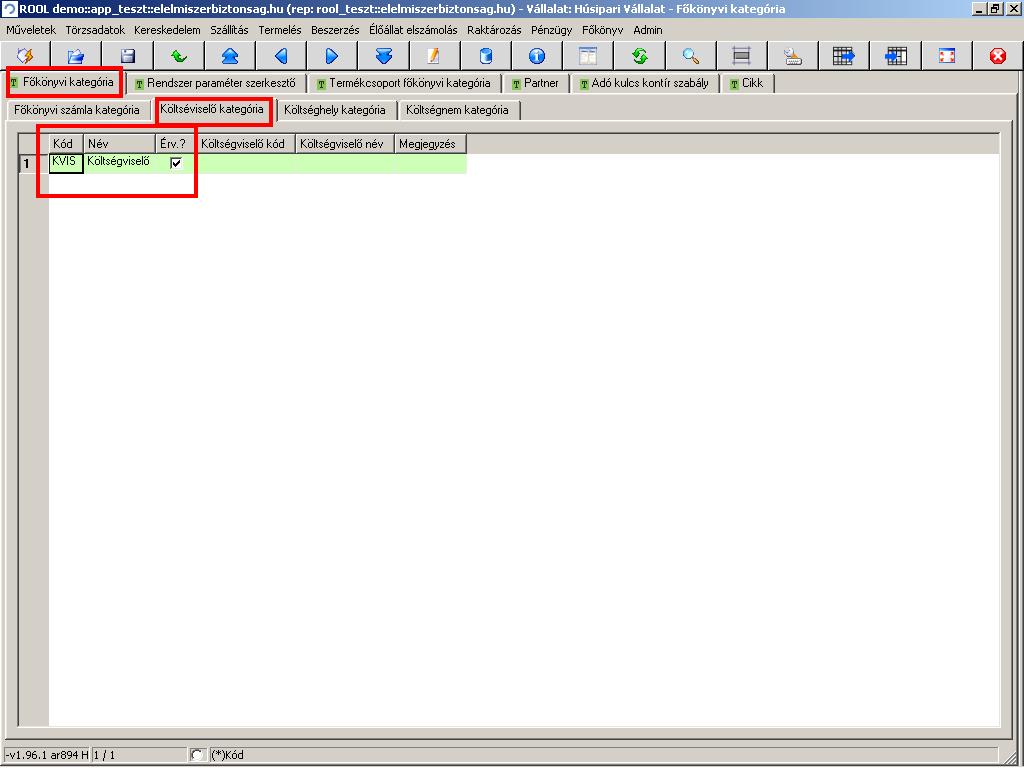The height and width of the screenshot is (768, 1024).
Task: Click the green refresh arrows icon
Action: tap(639, 56)
